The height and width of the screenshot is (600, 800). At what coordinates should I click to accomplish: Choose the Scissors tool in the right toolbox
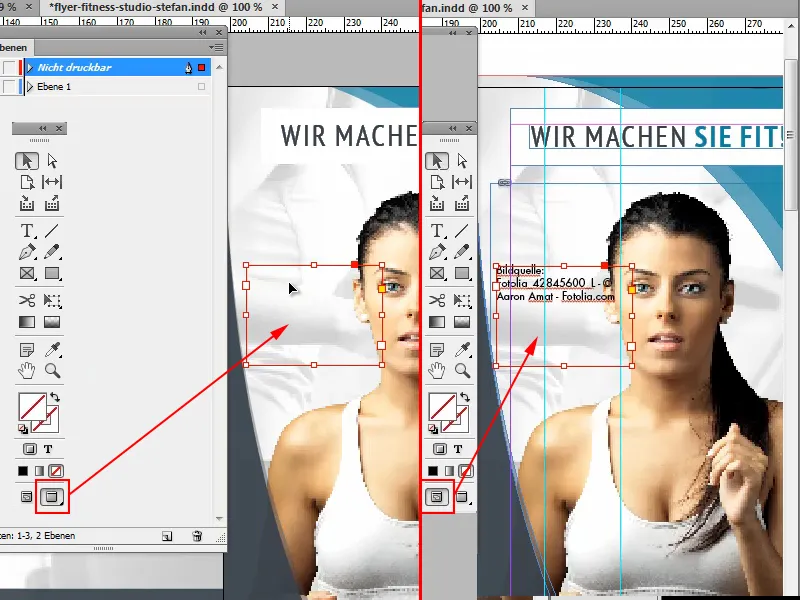coord(437,300)
